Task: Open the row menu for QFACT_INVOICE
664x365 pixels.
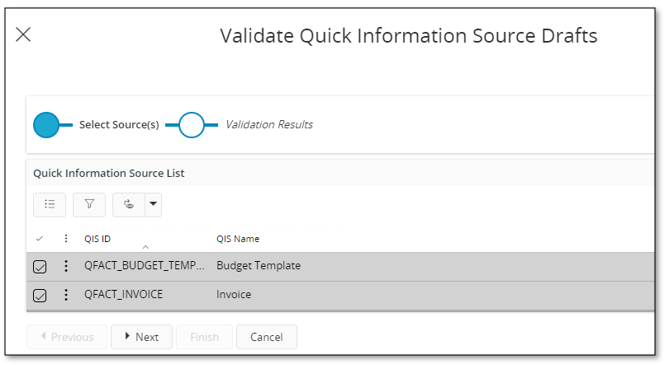Action: tap(66, 295)
